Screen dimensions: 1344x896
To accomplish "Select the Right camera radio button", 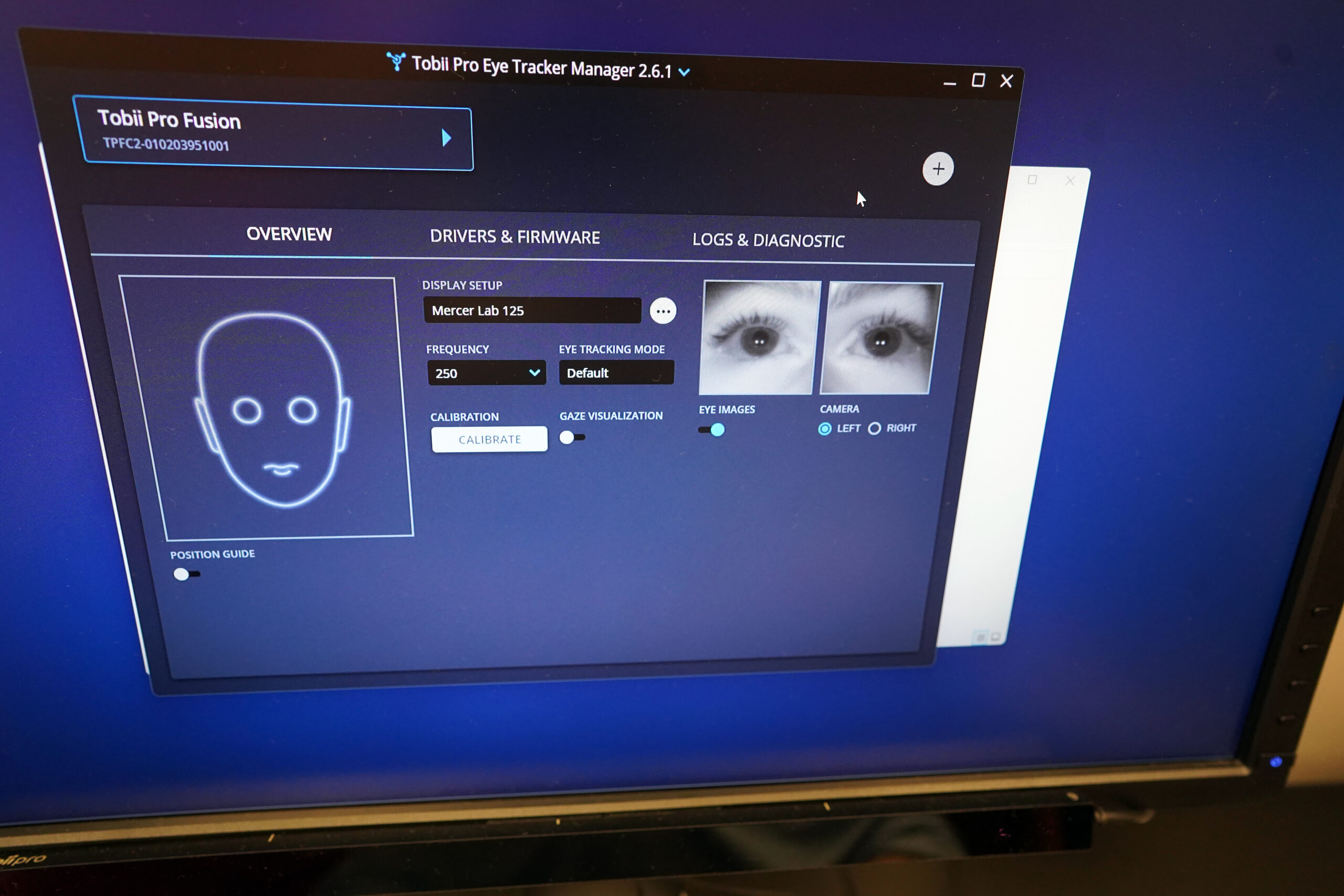I will click(x=874, y=428).
